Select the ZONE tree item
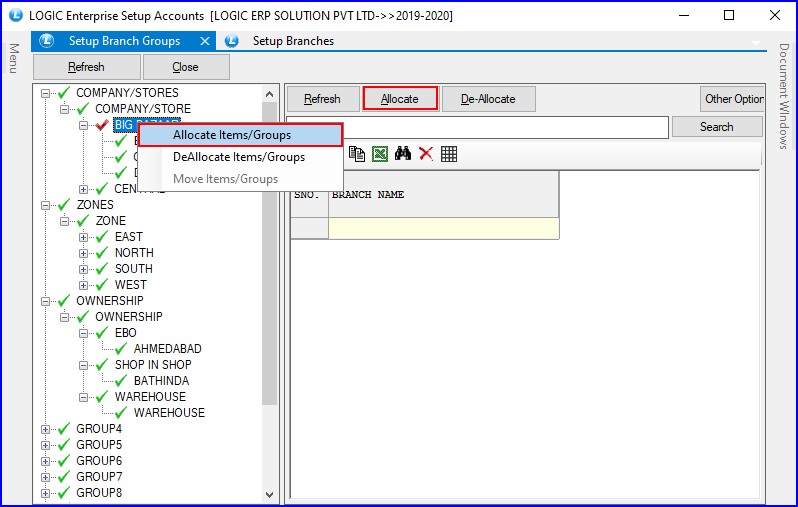The width and height of the screenshot is (798, 507). click(x=110, y=221)
